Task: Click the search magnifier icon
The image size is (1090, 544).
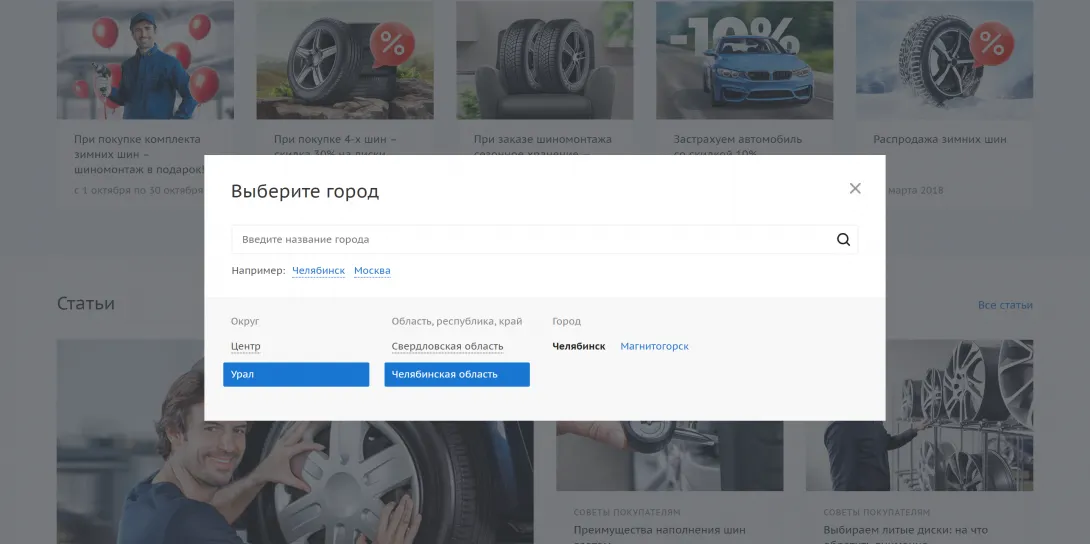Action: pyautogui.click(x=843, y=240)
